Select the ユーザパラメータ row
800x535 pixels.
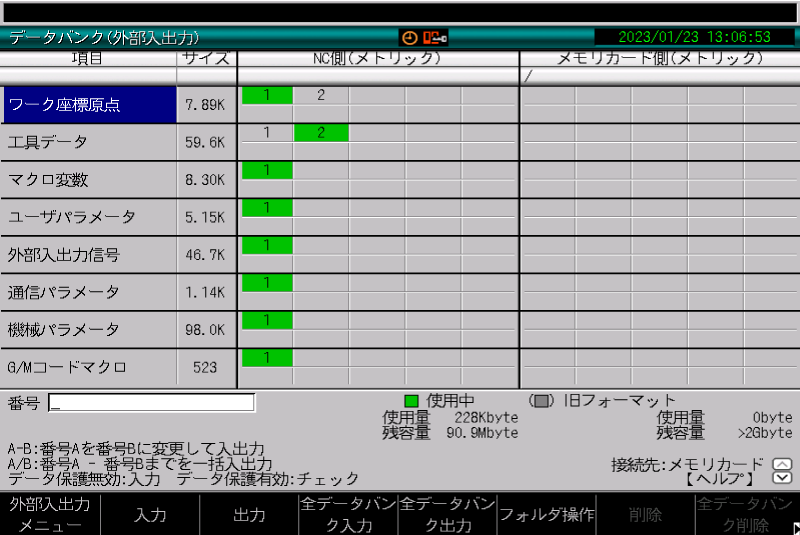pos(89,217)
